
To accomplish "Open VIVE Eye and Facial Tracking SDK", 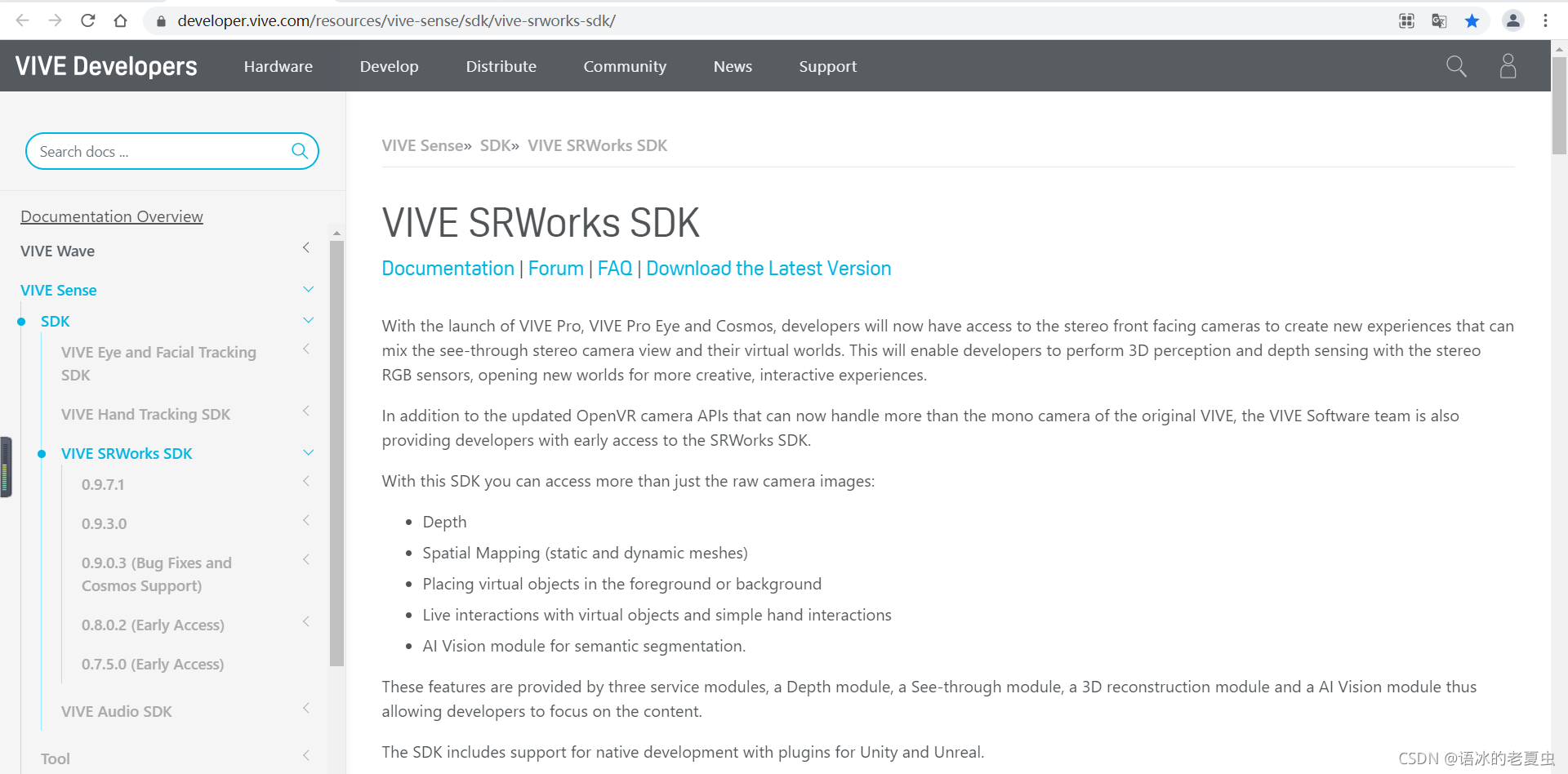I will 158,363.
